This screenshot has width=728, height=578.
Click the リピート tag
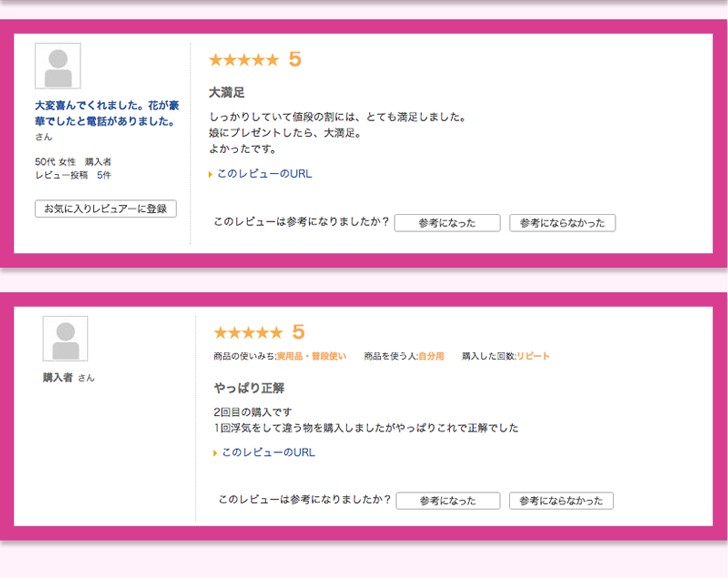(x=533, y=356)
